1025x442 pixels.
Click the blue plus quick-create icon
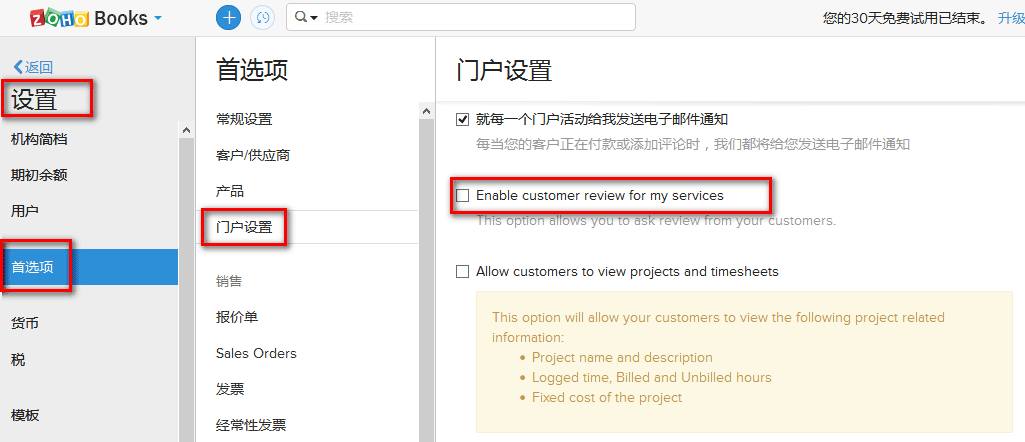(229, 18)
